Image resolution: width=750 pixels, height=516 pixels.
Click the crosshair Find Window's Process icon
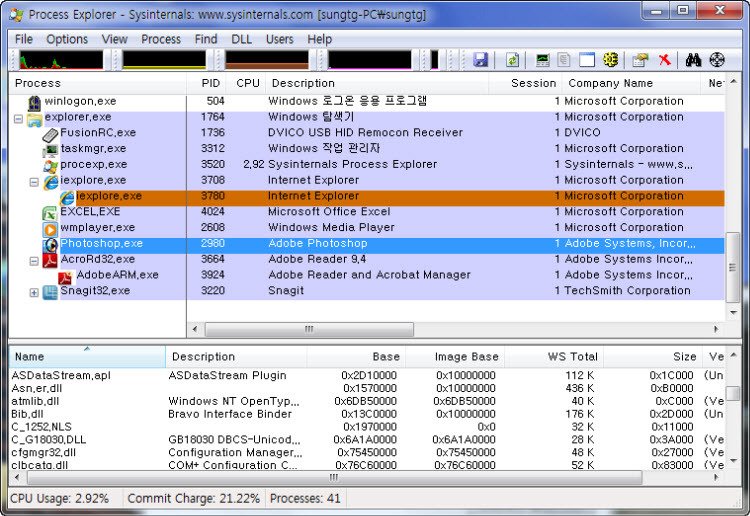[x=717, y=60]
